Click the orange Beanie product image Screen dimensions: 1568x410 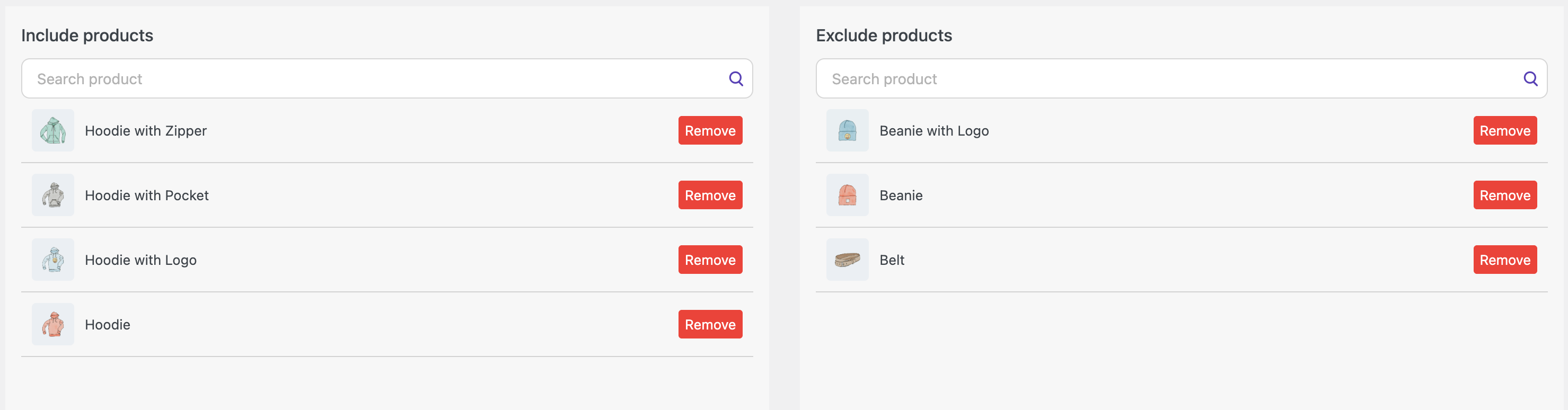point(847,194)
